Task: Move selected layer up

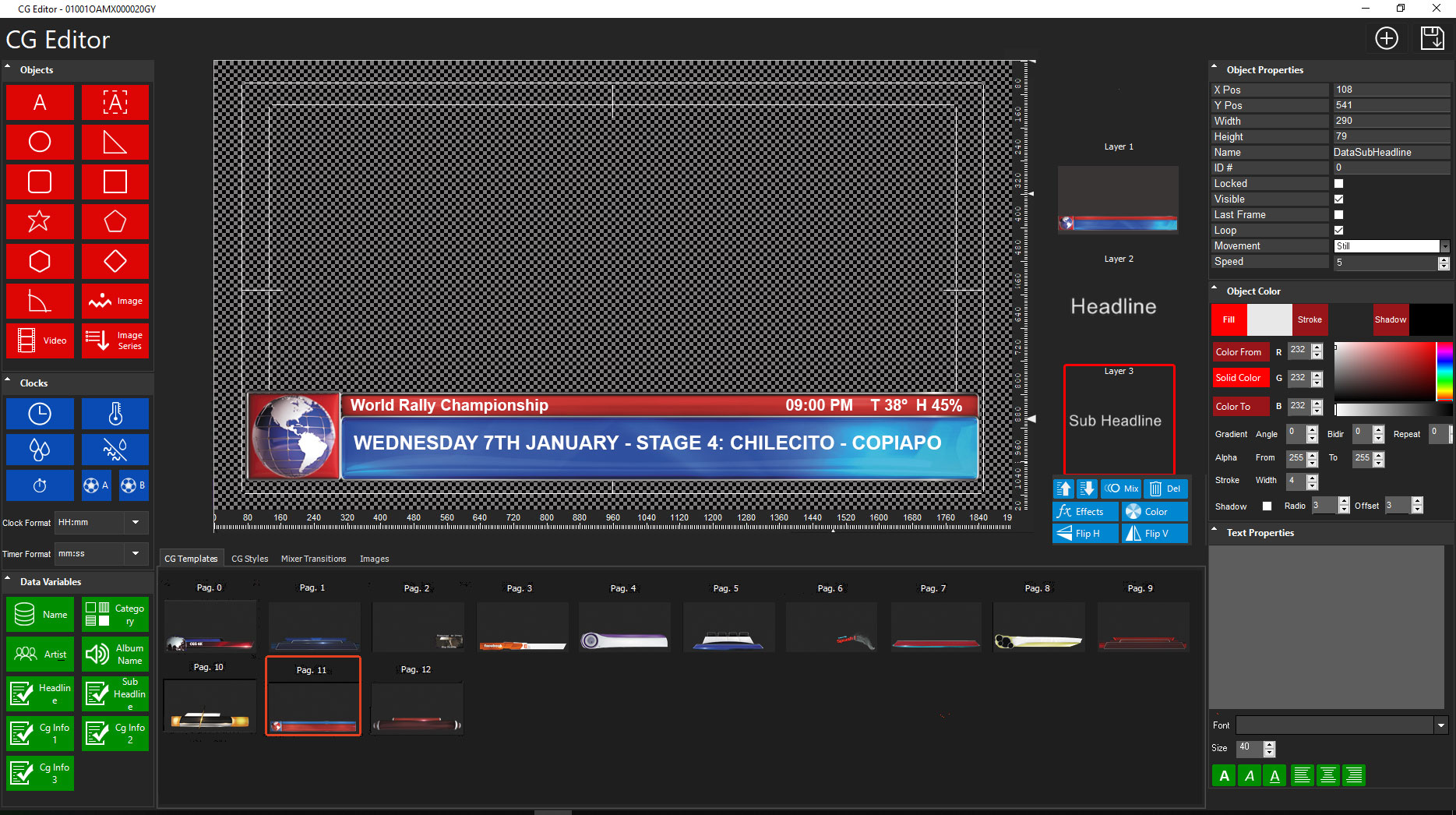Action: [1064, 489]
